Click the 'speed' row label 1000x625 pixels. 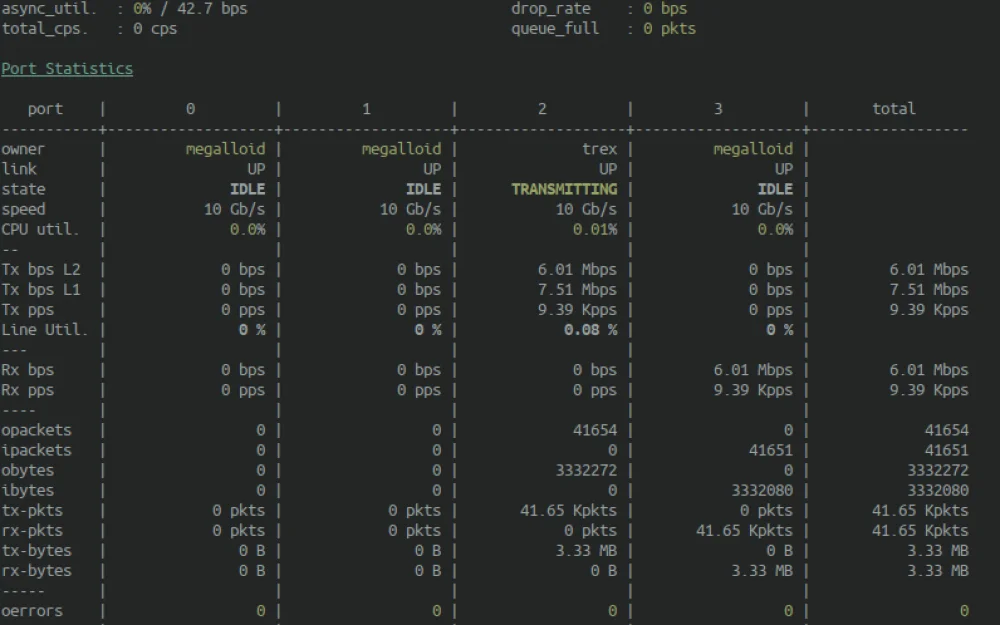(23, 210)
